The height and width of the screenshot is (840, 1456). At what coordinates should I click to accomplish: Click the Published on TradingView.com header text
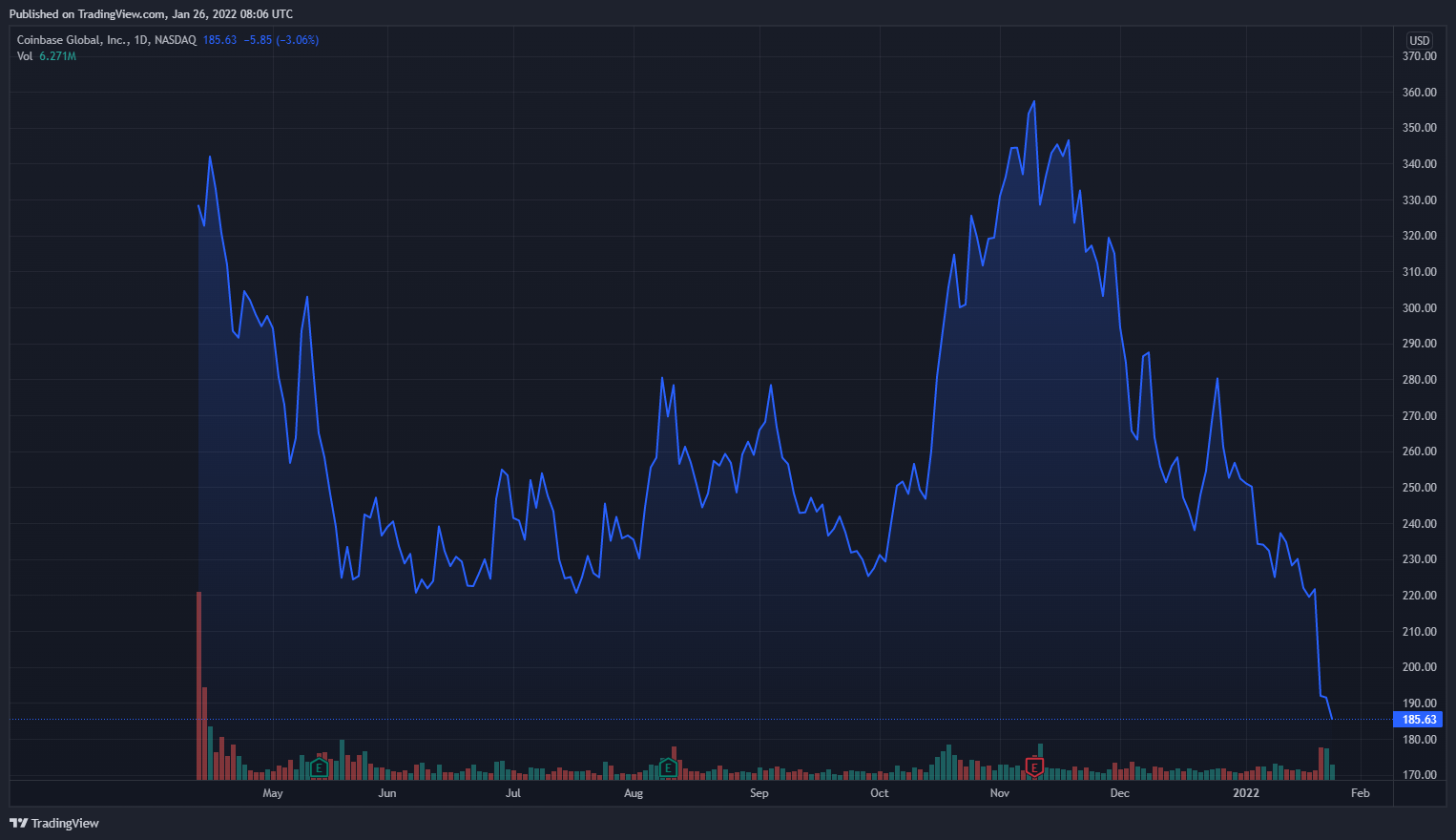click(151, 14)
